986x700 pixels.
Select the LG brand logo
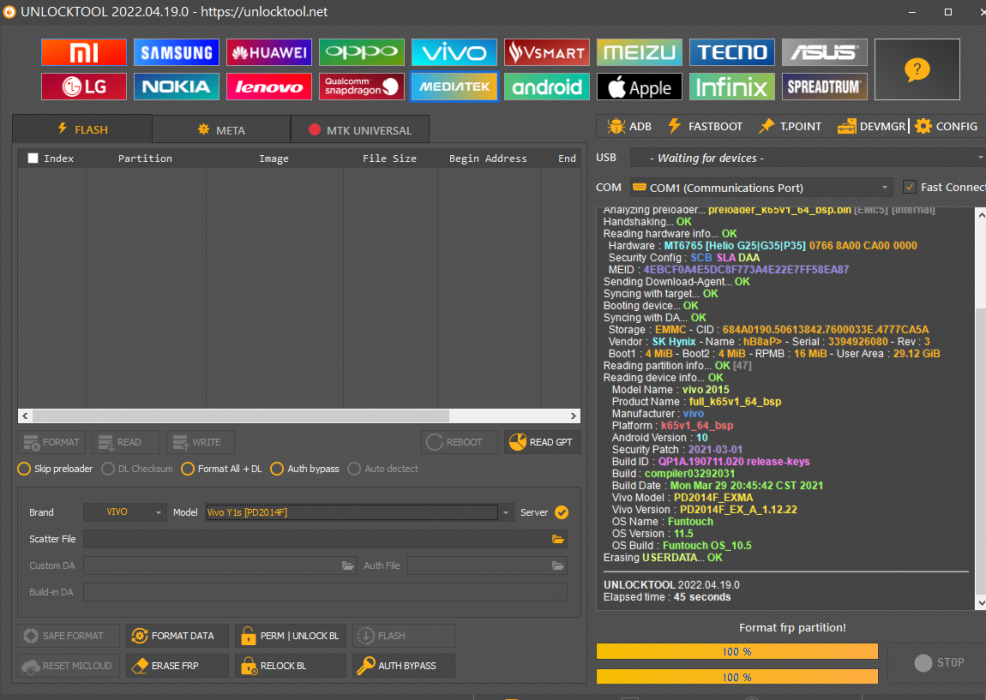pyautogui.click(x=84, y=87)
